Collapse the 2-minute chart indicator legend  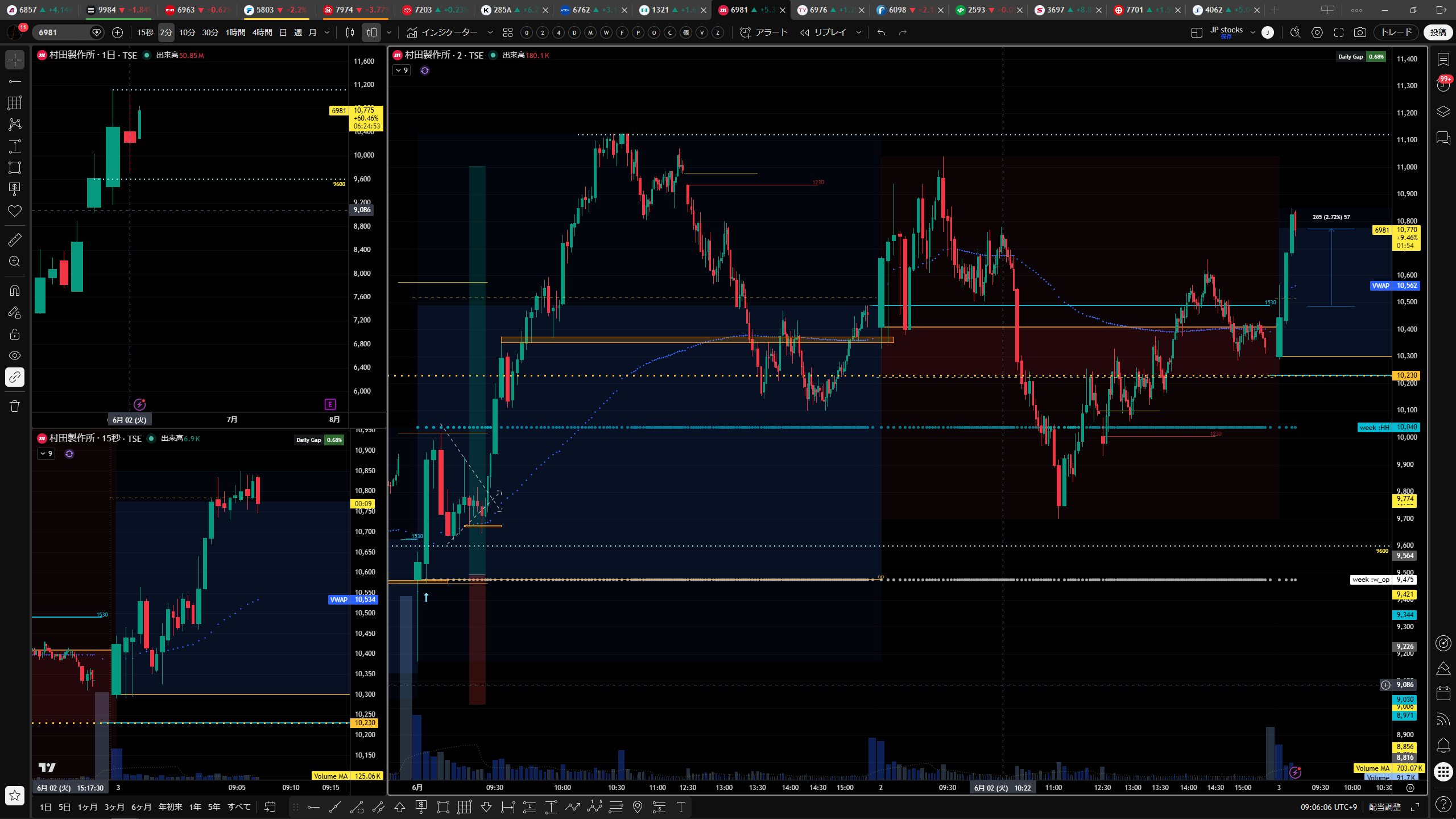[x=402, y=71]
